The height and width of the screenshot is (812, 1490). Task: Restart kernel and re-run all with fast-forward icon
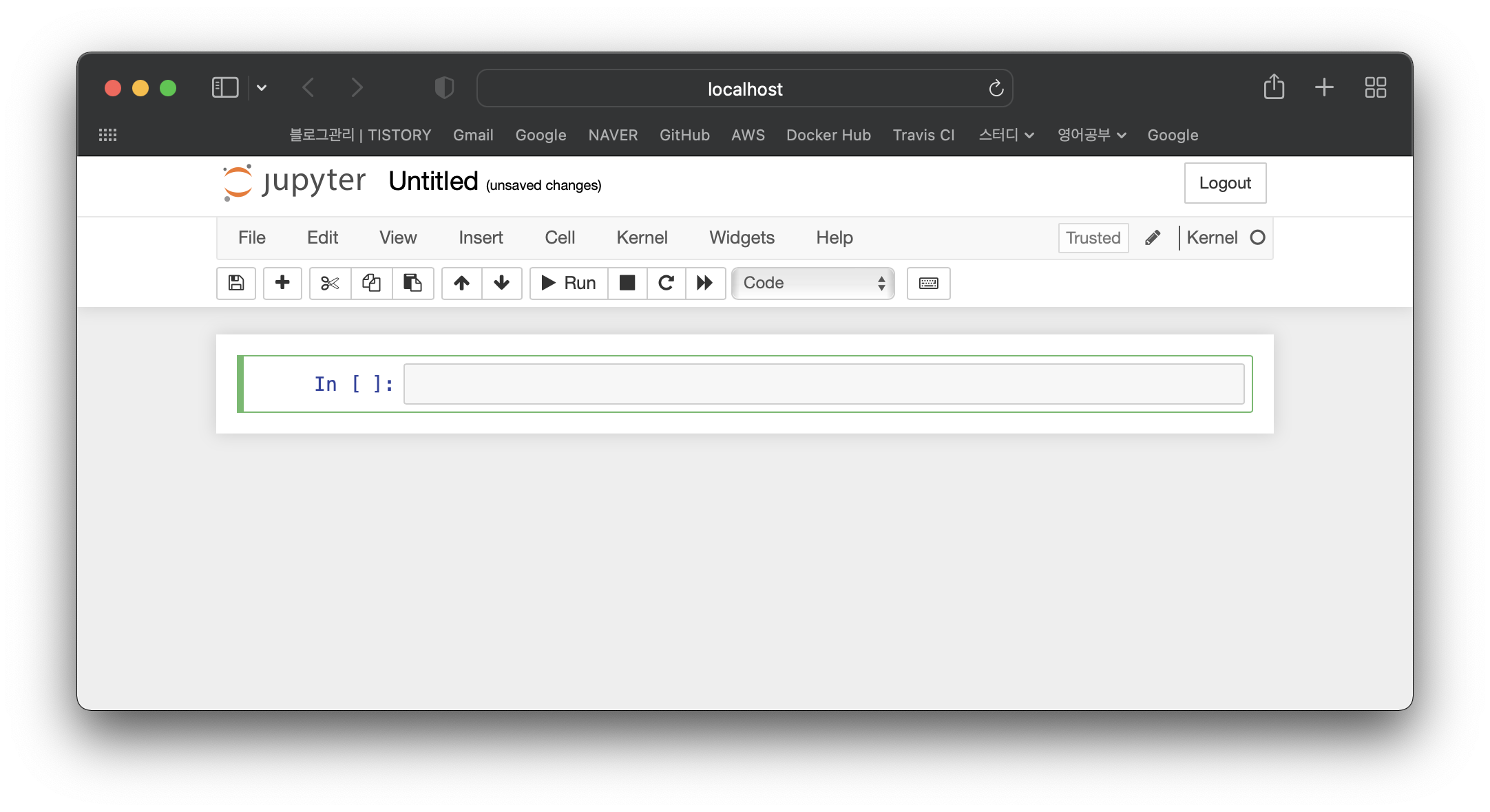pos(704,283)
